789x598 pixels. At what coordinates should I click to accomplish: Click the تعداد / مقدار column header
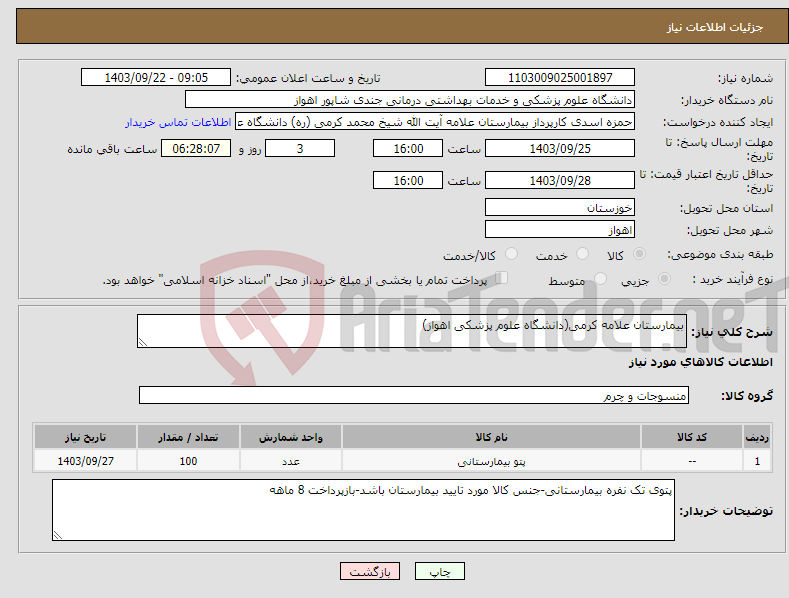coord(188,437)
